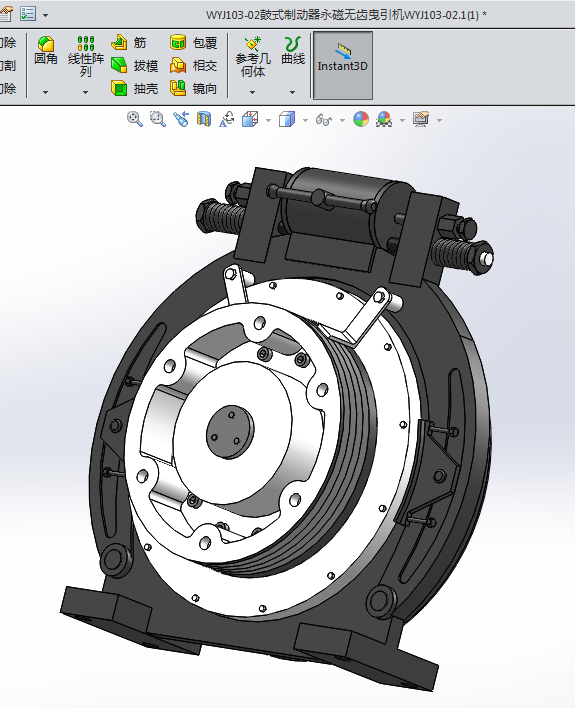
Task: Expand the Hide/Show Items dropdown arrow
Action: [x=342, y=120]
